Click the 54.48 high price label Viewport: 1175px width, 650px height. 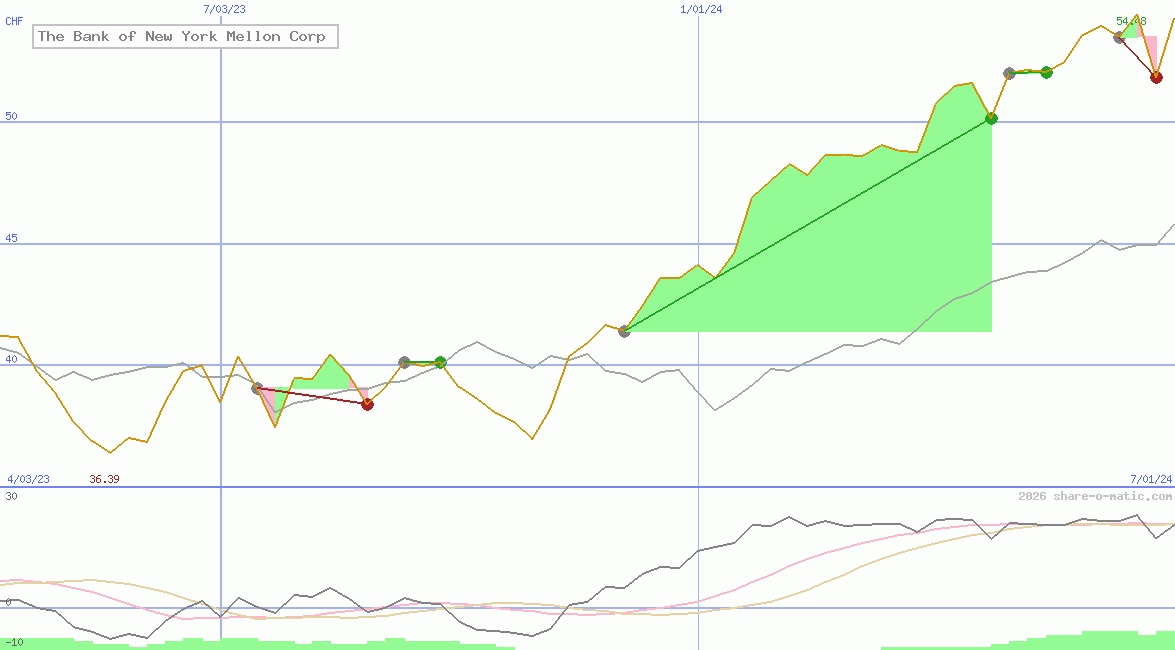click(x=1130, y=21)
